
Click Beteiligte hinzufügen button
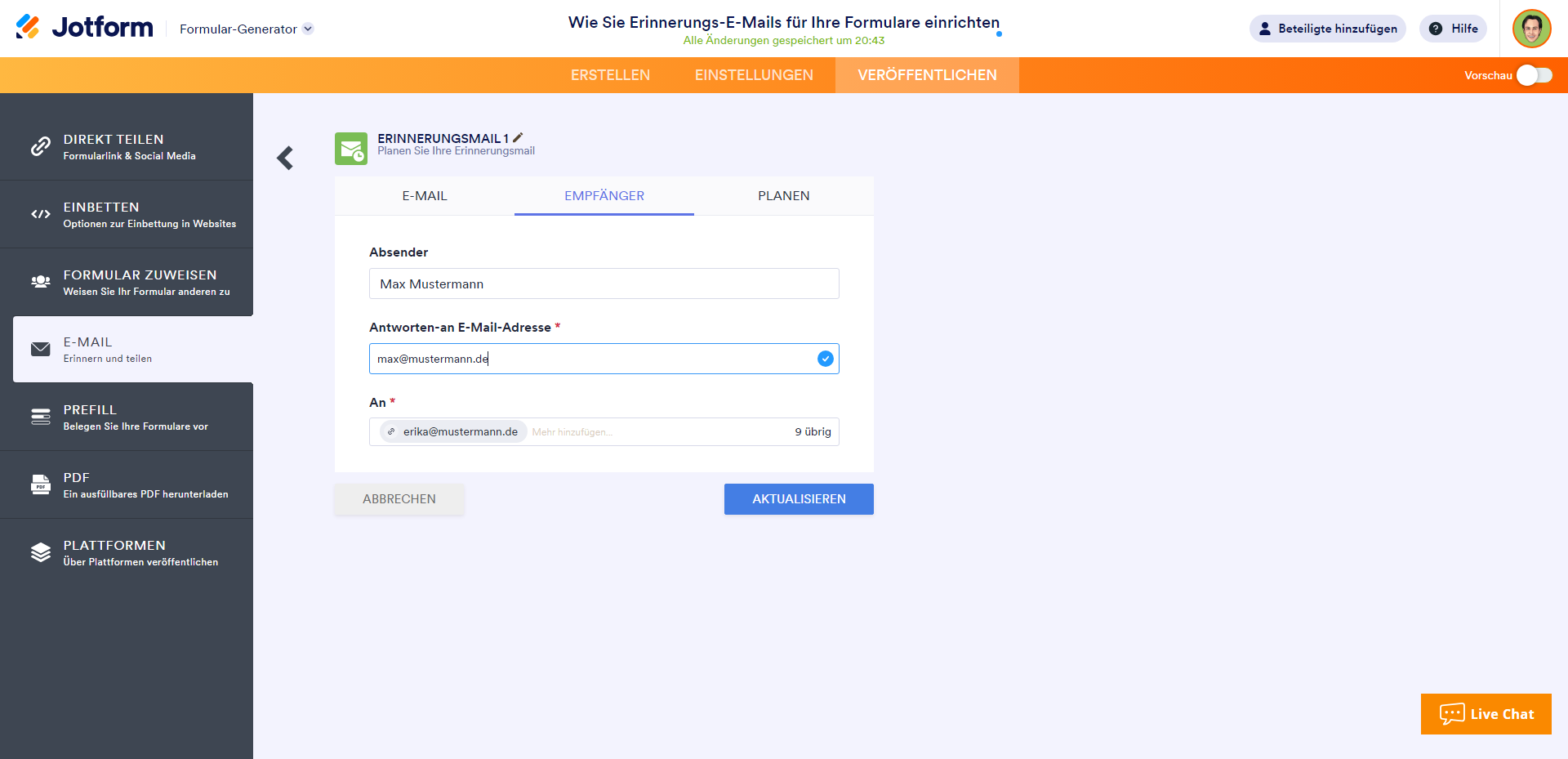click(x=1327, y=29)
